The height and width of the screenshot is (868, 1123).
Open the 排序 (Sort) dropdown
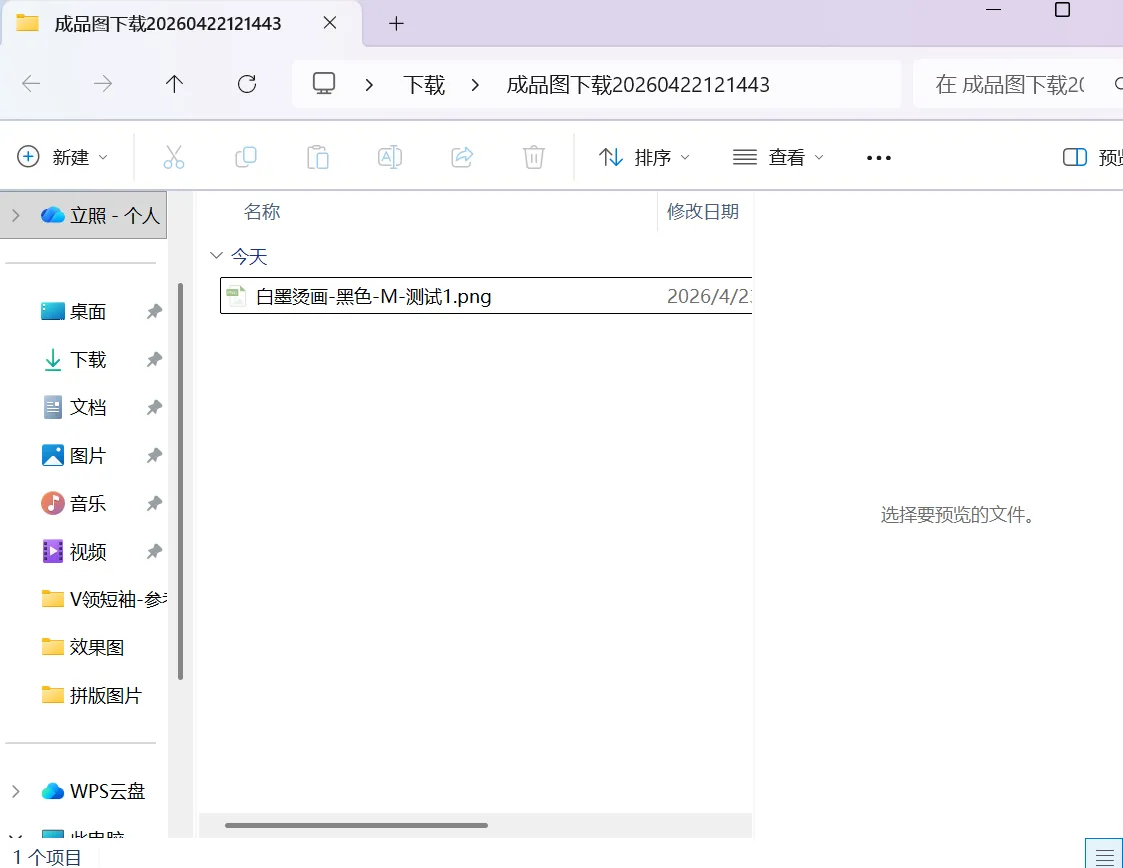pyautogui.click(x=644, y=157)
